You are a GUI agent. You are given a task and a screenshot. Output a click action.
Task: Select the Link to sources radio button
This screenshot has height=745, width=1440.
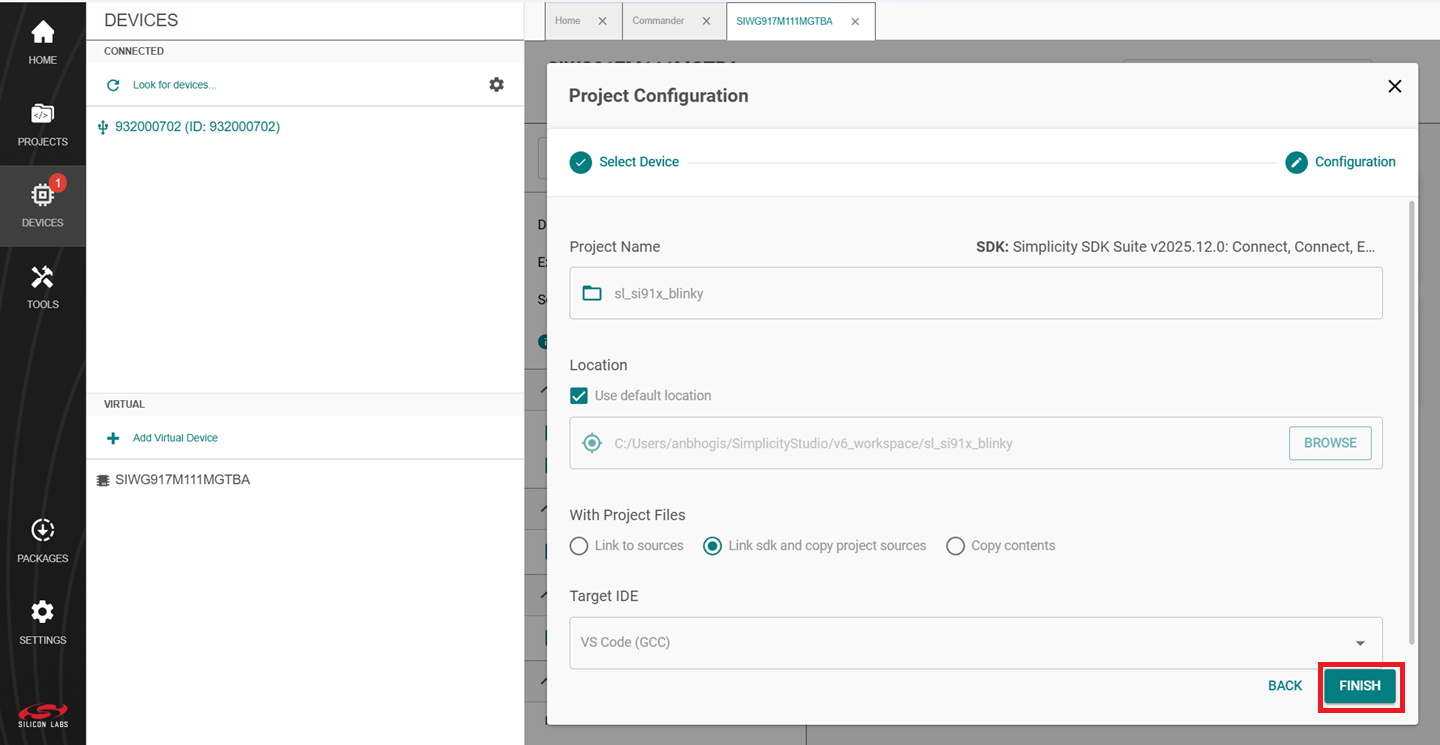click(x=579, y=545)
